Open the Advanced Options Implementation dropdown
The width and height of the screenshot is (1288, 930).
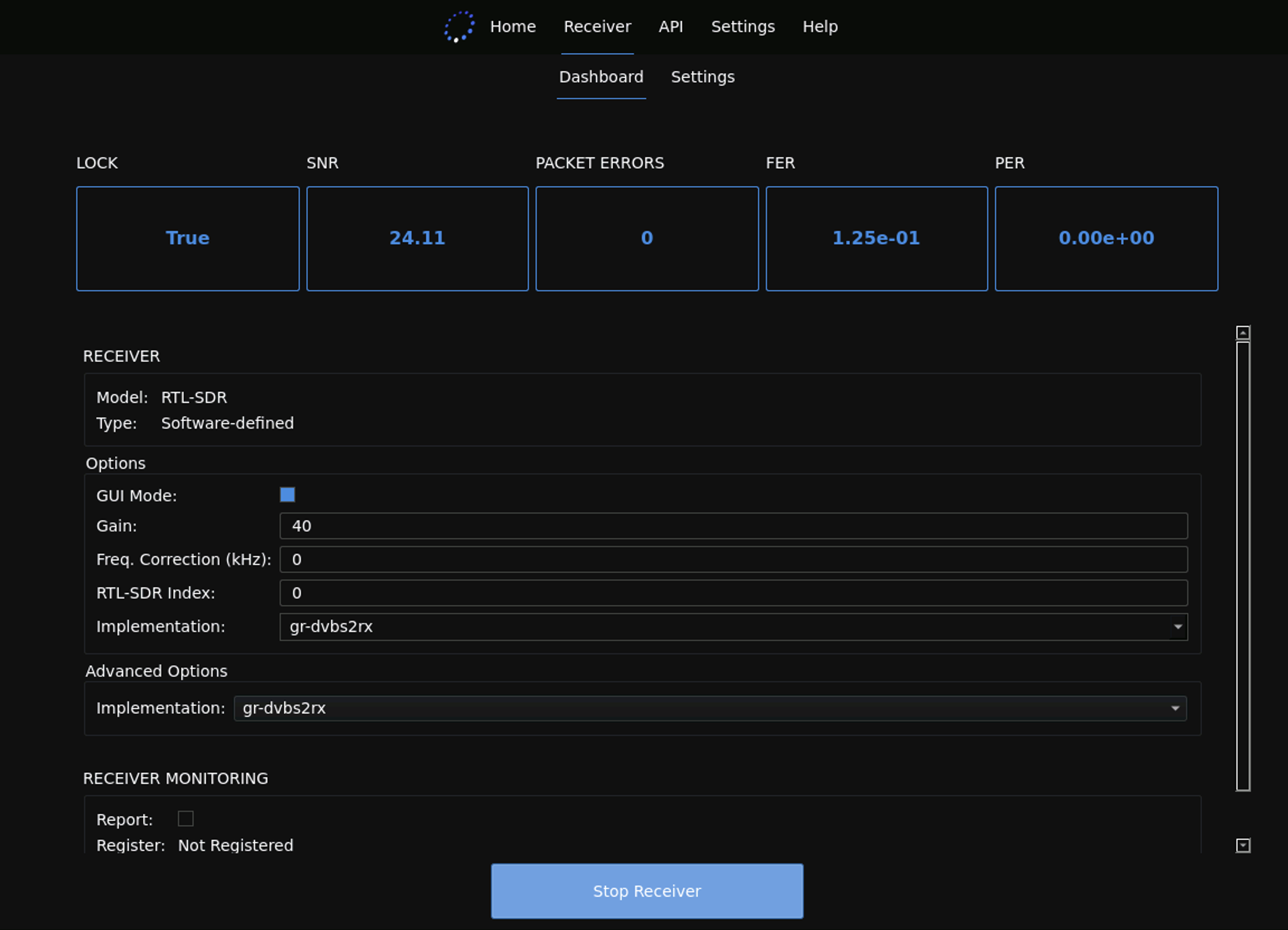(x=710, y=709)
